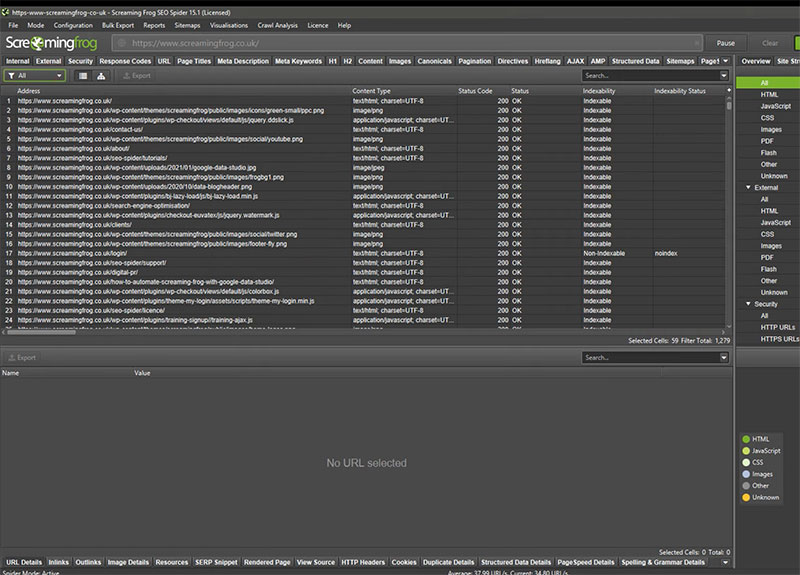Open the Rendered Page bottom tab
Viewport: 800px width, 575px height.
tap(267, 562)
